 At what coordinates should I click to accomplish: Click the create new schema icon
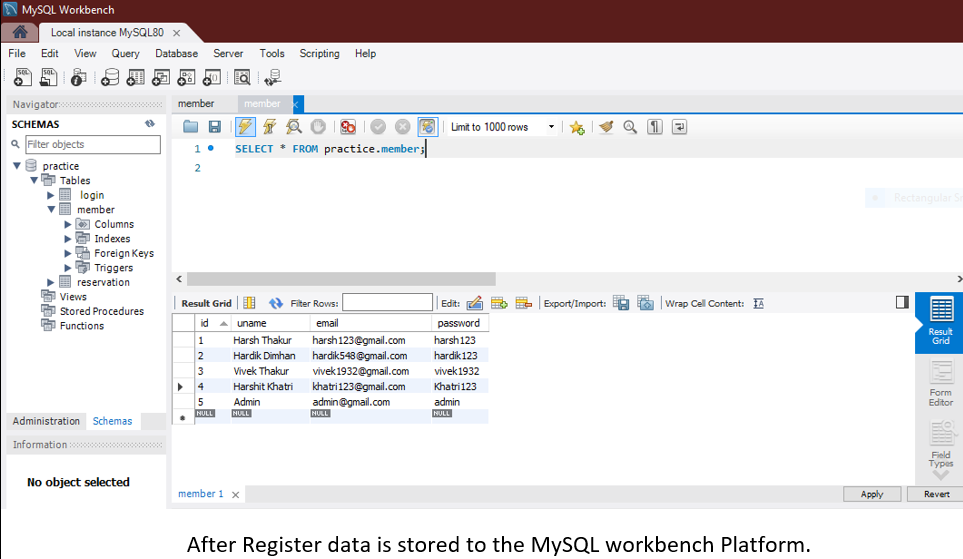click(110, 77)
